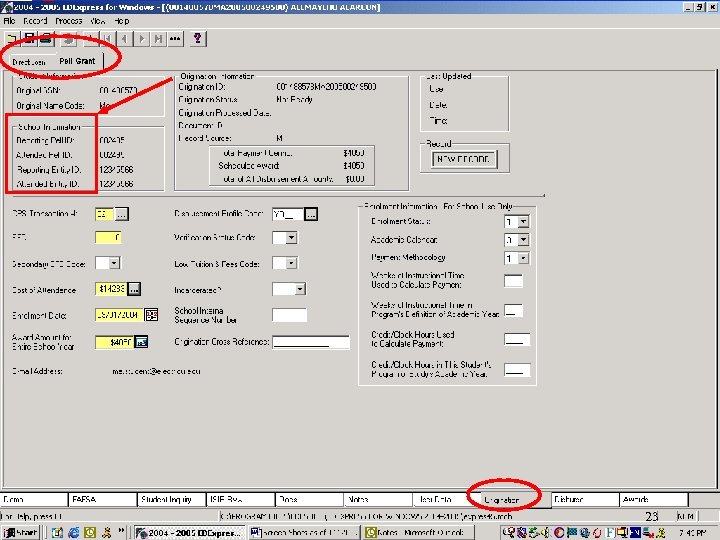
Task: Open the Process menu
Action: [68, 21]
